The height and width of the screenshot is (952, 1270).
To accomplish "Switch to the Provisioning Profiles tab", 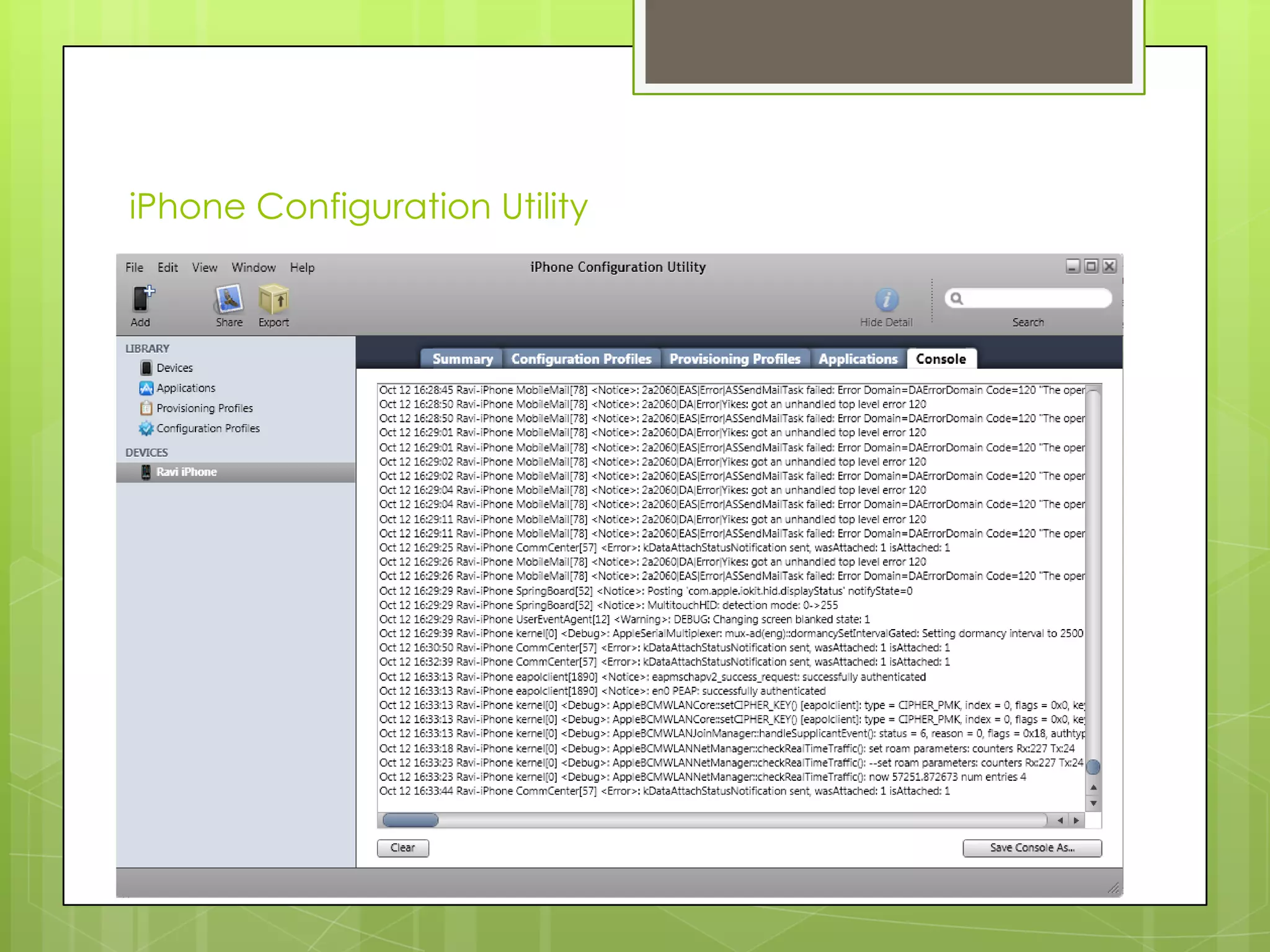I will (735, 359).
